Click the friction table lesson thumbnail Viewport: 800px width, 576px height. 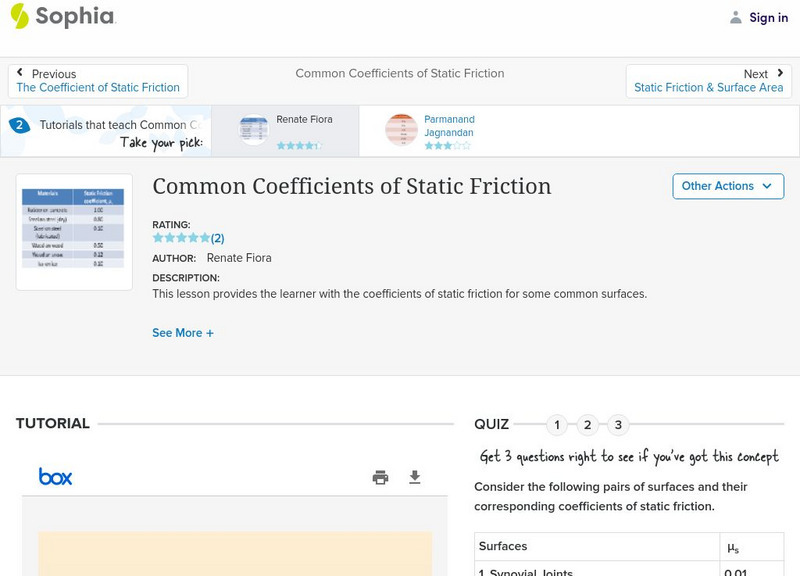74,229
